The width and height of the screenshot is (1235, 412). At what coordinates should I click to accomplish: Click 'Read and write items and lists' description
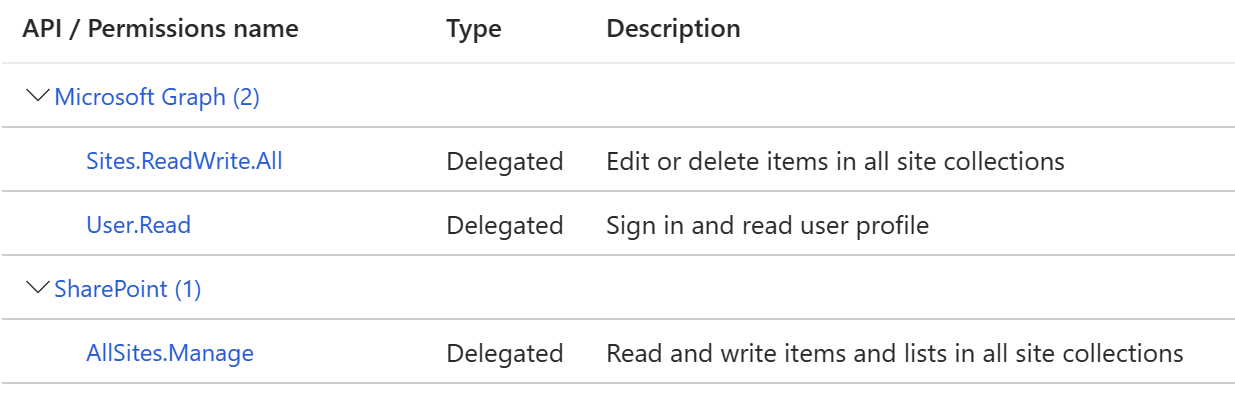(895, 353)
